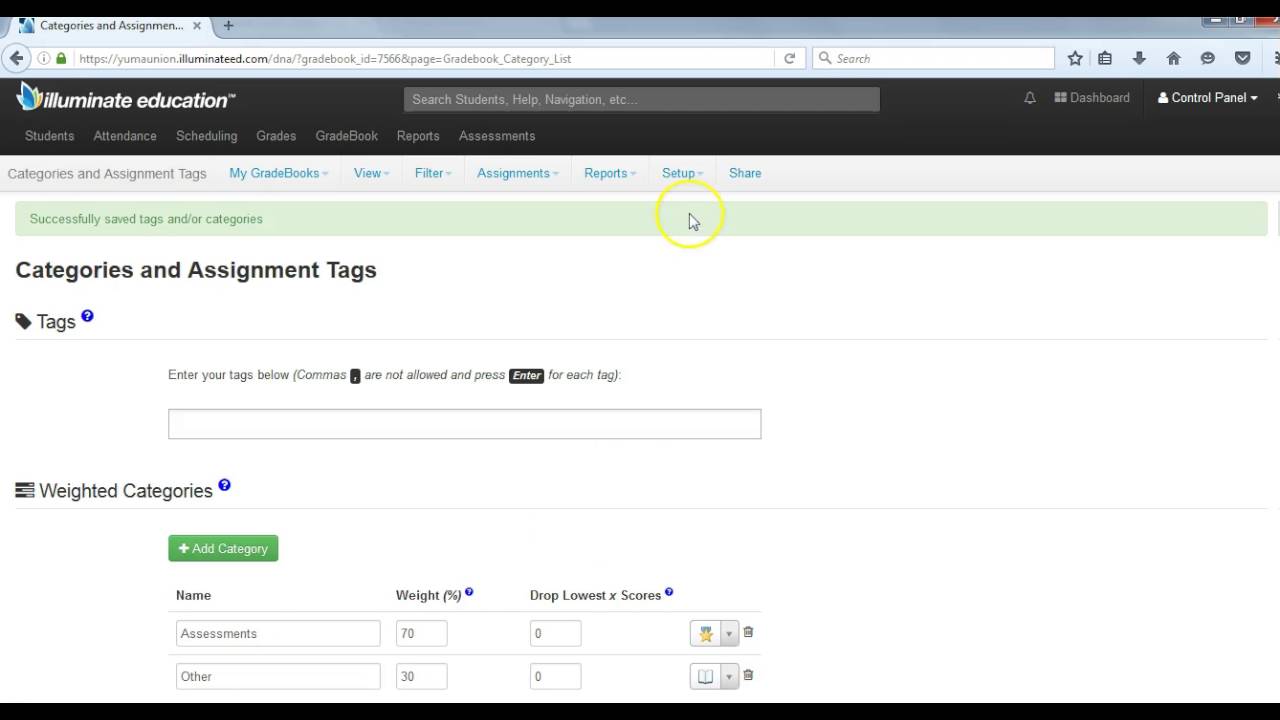Open the GradeBook menu in navigation bar
The image size is (1280, 720).
[x=346, y=136]
